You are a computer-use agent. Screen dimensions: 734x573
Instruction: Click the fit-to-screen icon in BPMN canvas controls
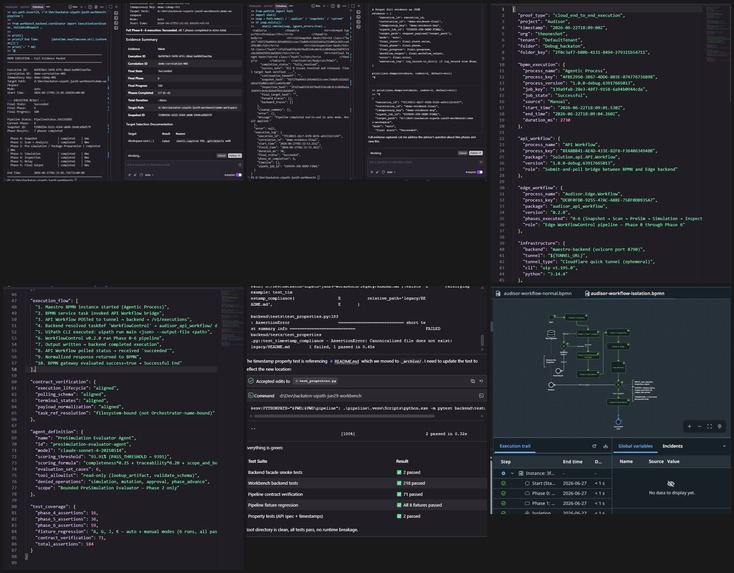click(710, 426)
